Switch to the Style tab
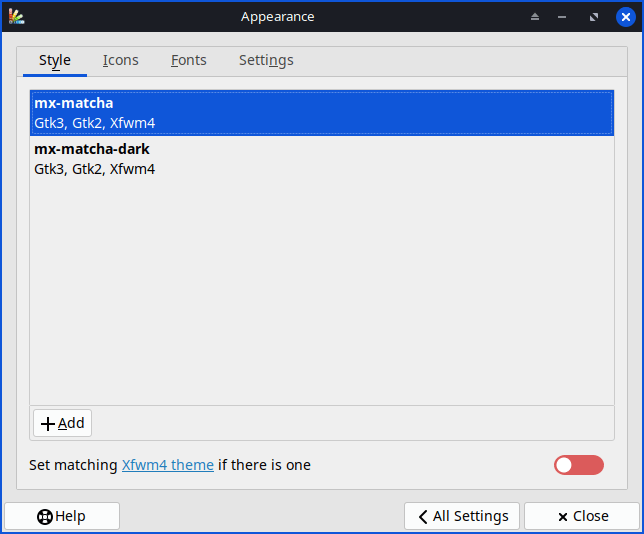This screenshot has width=644, height=534. (55, 60)
